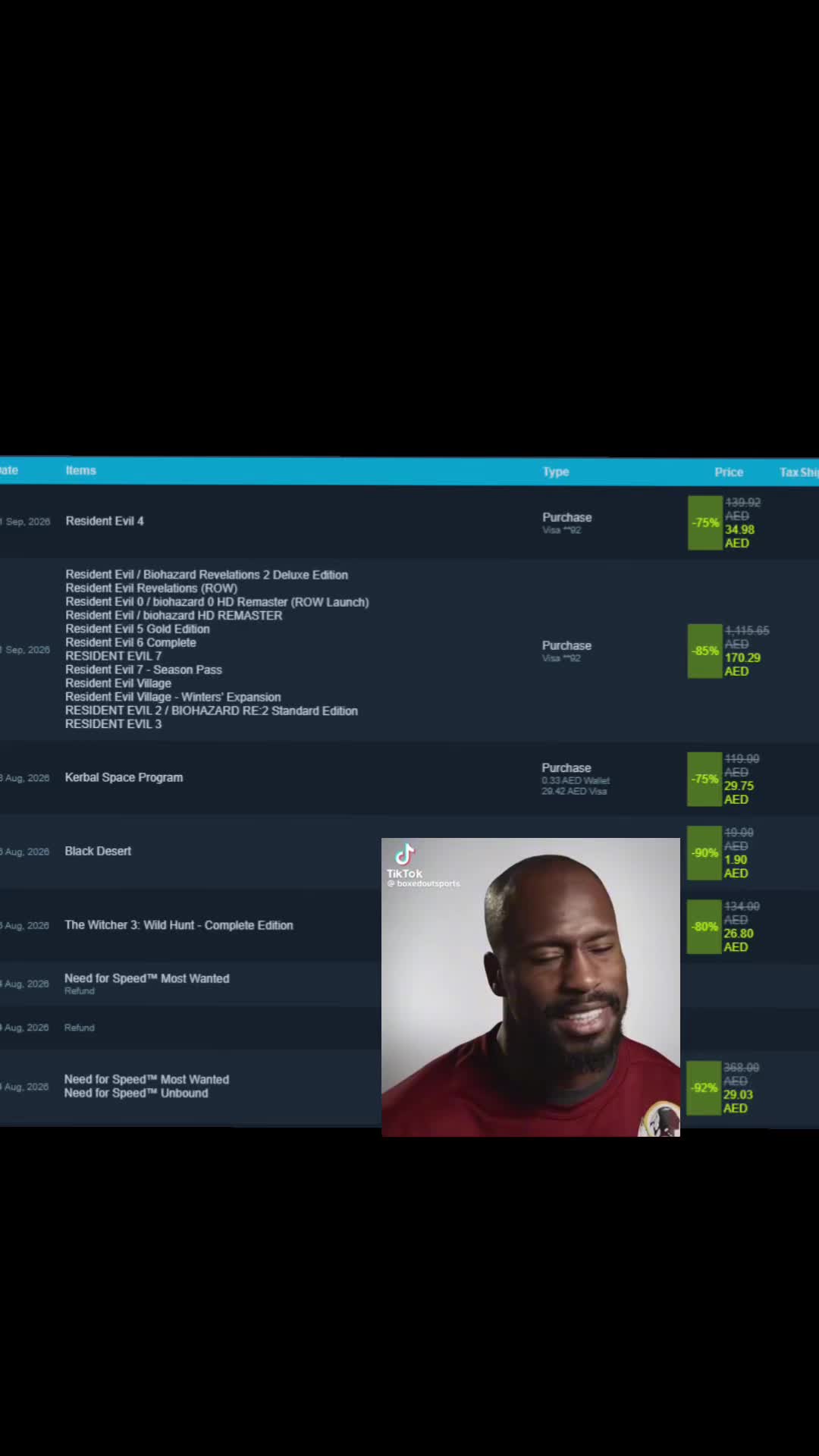The image size is (819, 1456).
Task: Click the Price column header
Action: 728,472
